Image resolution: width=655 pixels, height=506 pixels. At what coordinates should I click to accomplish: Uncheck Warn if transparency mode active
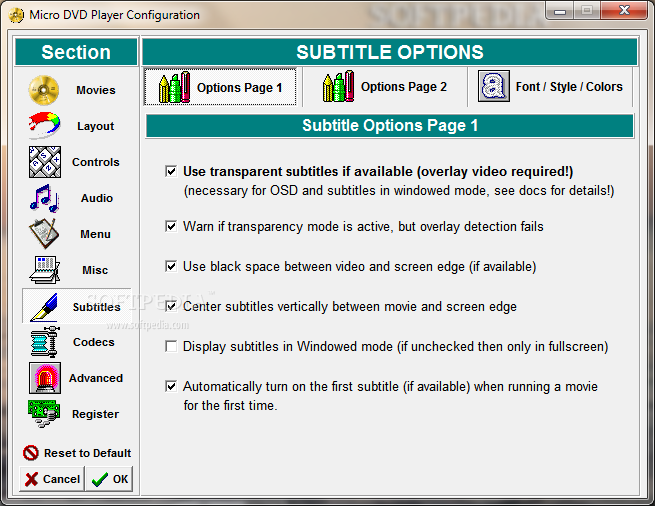[171, 226]
